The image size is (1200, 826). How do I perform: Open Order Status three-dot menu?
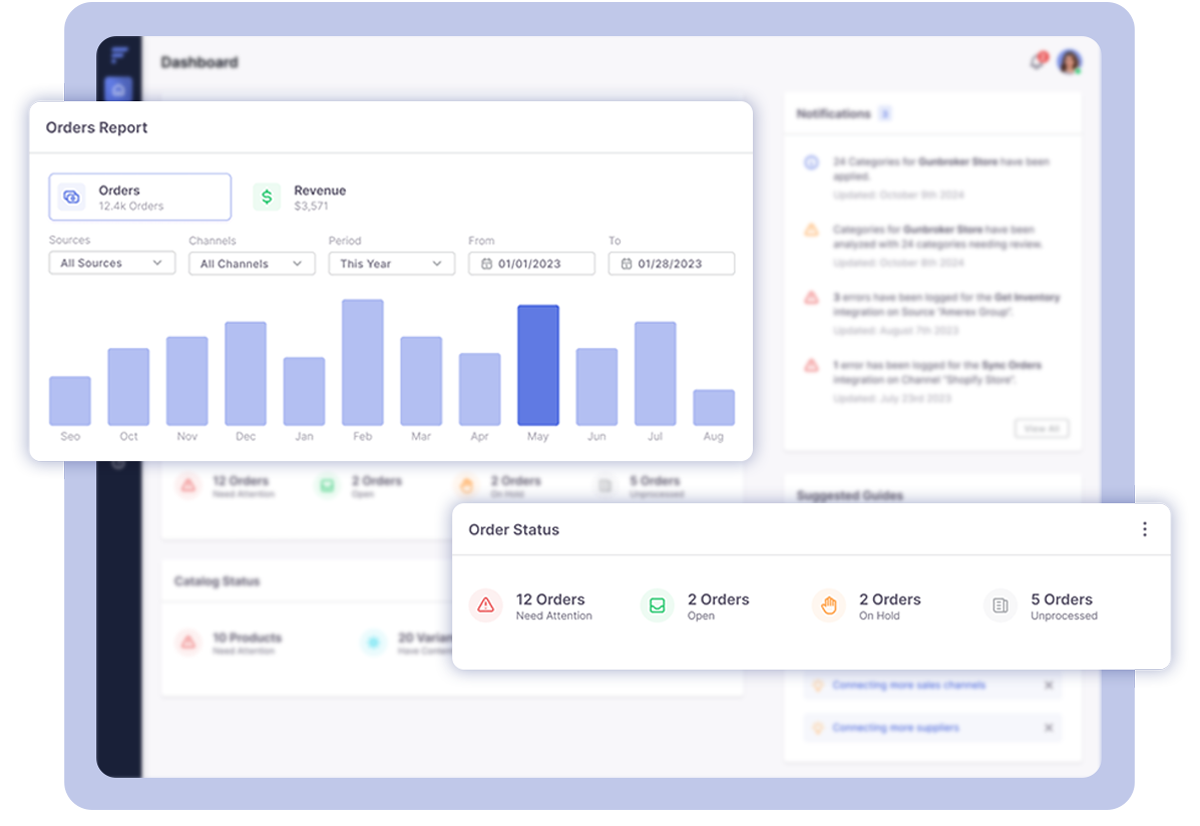[x=1145, y=530]
